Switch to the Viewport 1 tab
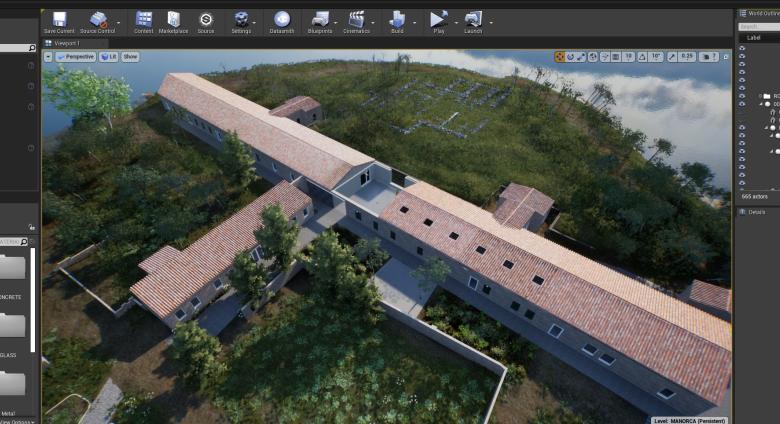780x424 pixels. click(x=66, y=43)
